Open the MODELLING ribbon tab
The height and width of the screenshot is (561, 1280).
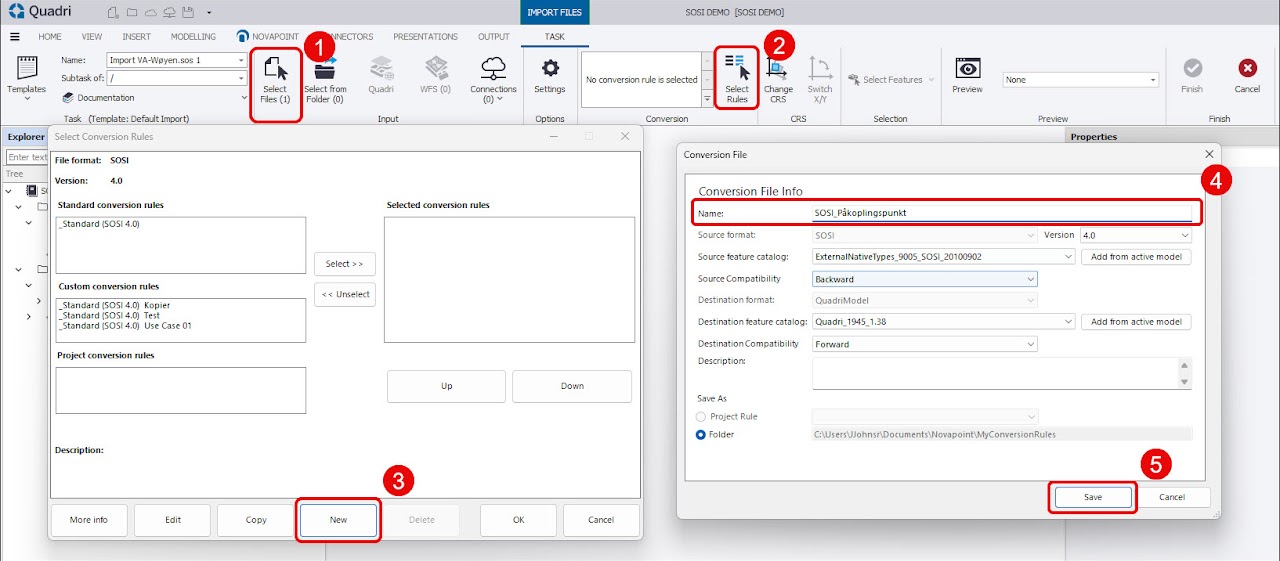pyautogui.click(x=193, y=37)
